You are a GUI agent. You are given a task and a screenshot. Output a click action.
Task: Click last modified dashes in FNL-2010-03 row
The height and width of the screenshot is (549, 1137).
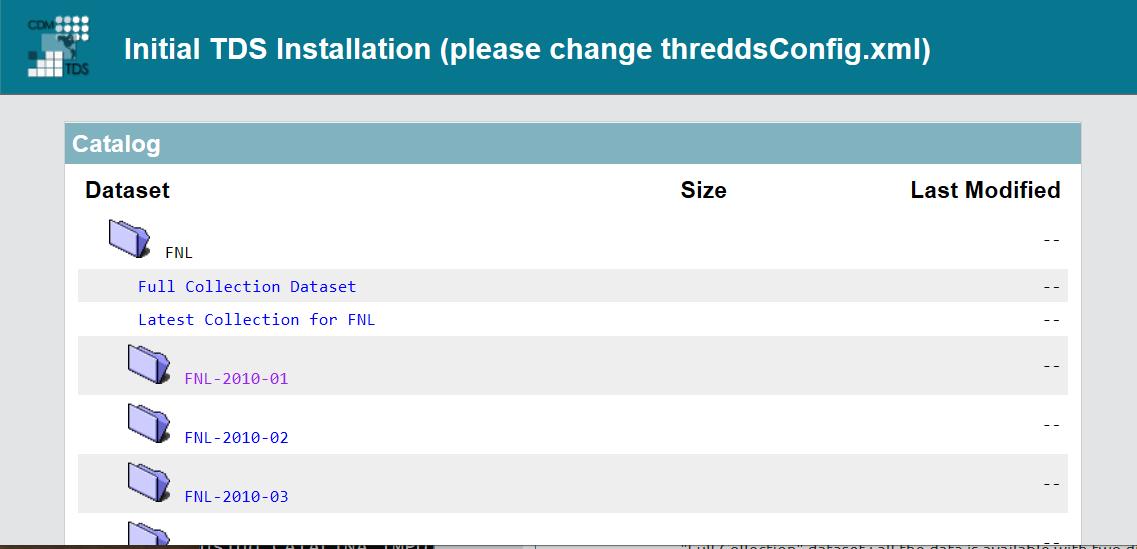(x=1050, y=483)
